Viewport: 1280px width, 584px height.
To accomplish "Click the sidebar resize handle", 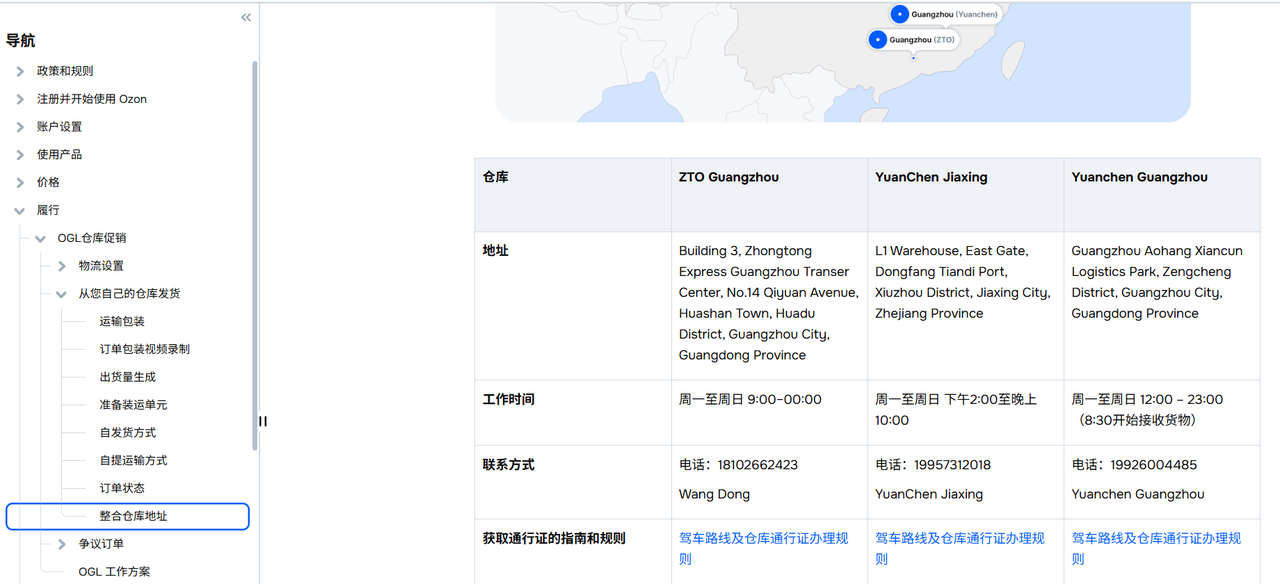I will 263,421.
